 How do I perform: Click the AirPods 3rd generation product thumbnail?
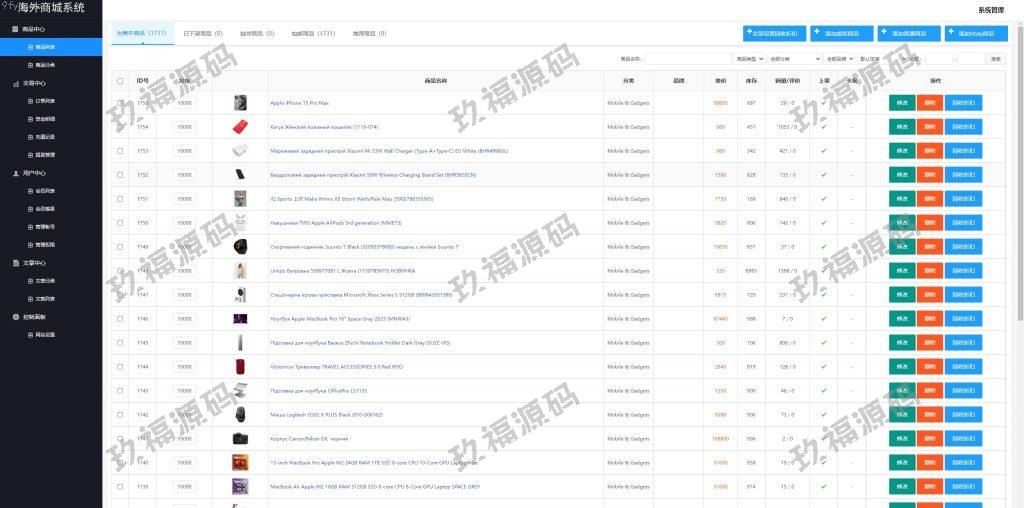[240, 223]
